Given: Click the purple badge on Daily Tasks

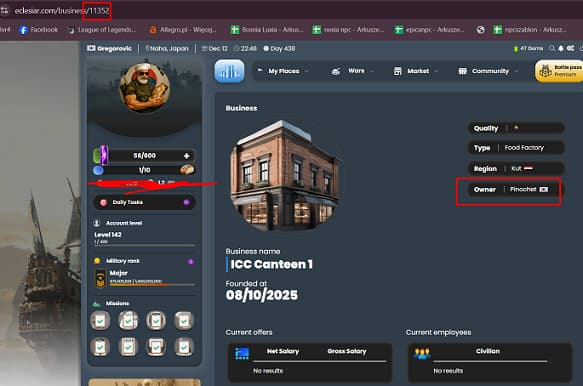Looking at the screenshot, I should point(186,202).
